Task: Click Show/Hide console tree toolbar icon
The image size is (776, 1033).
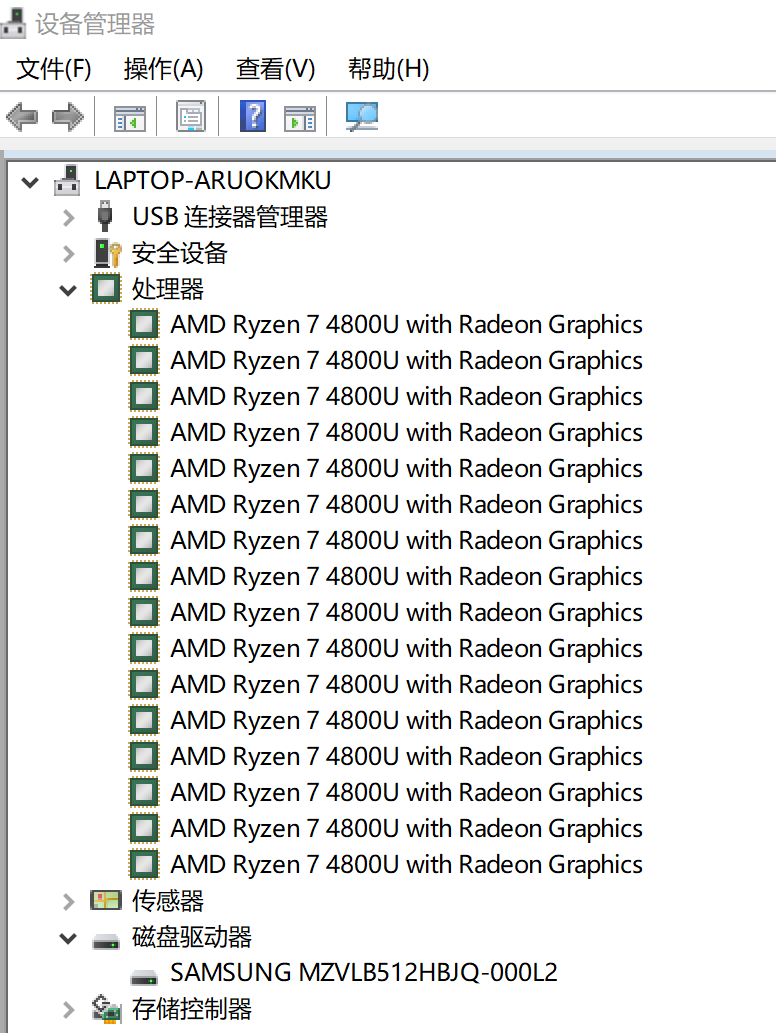Action: pyautogui.click(x=130, y=118)
